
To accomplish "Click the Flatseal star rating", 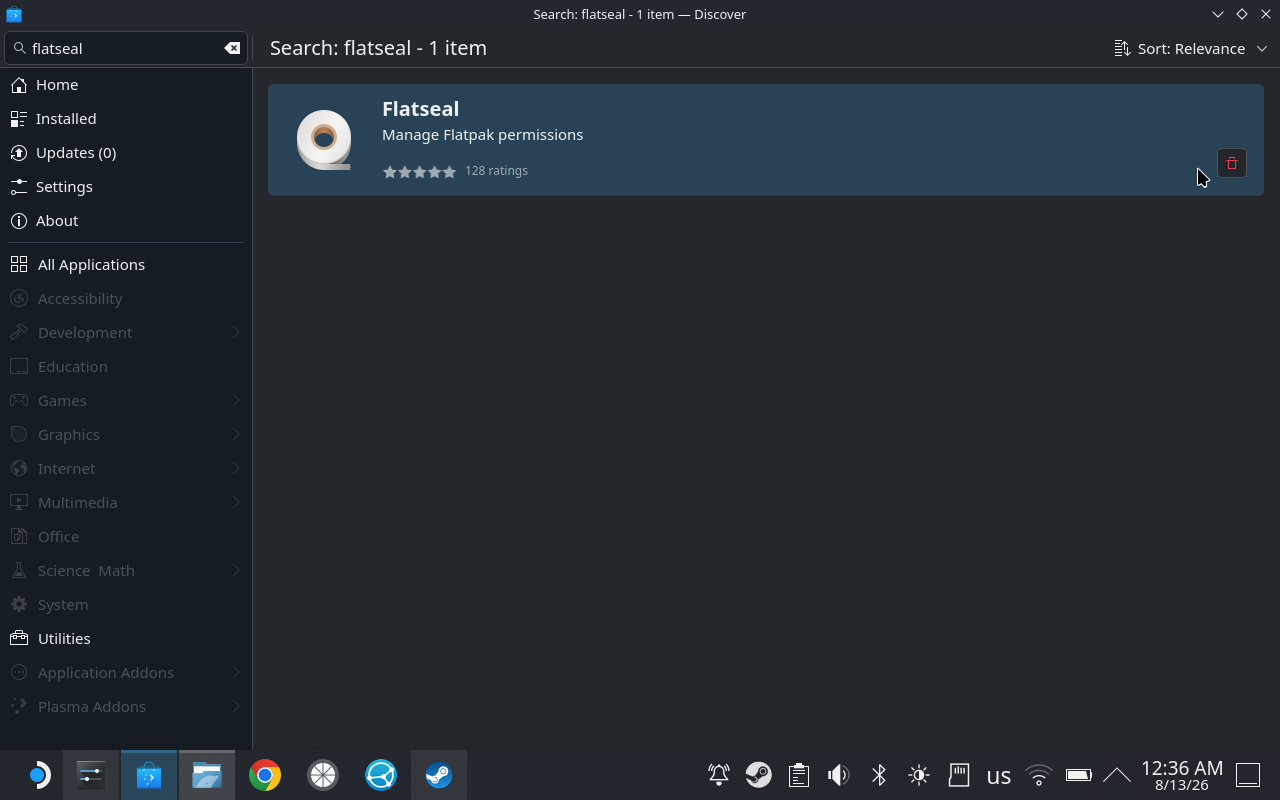I will click(420, 172).
